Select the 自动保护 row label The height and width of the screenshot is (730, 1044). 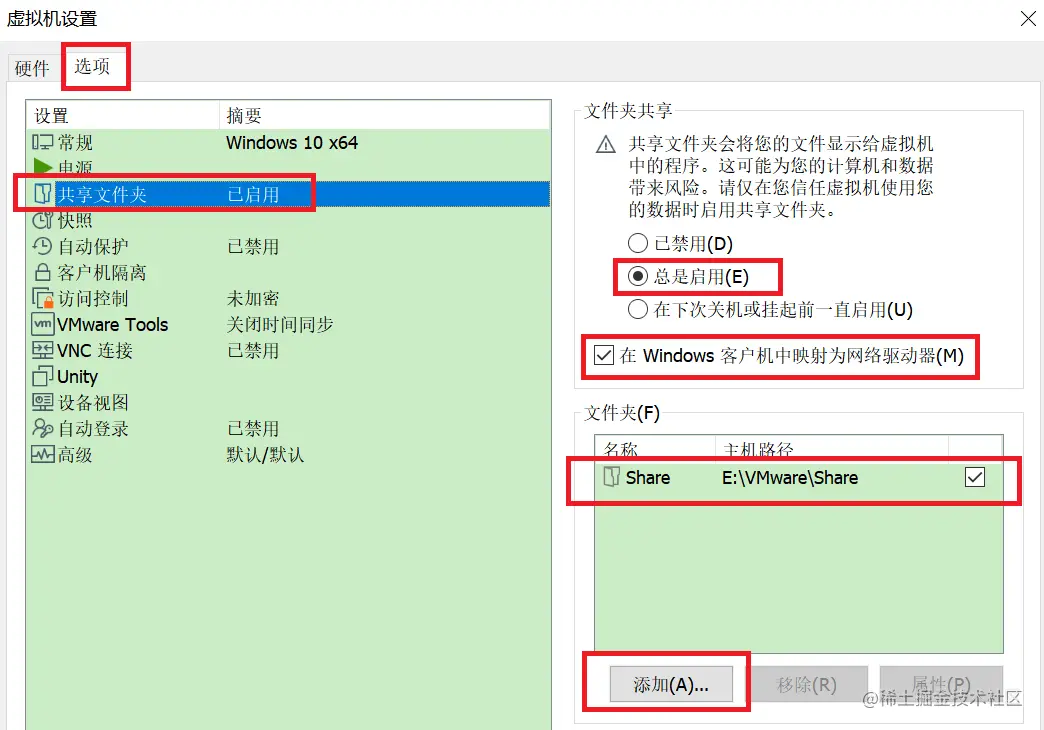coord(93,246)
